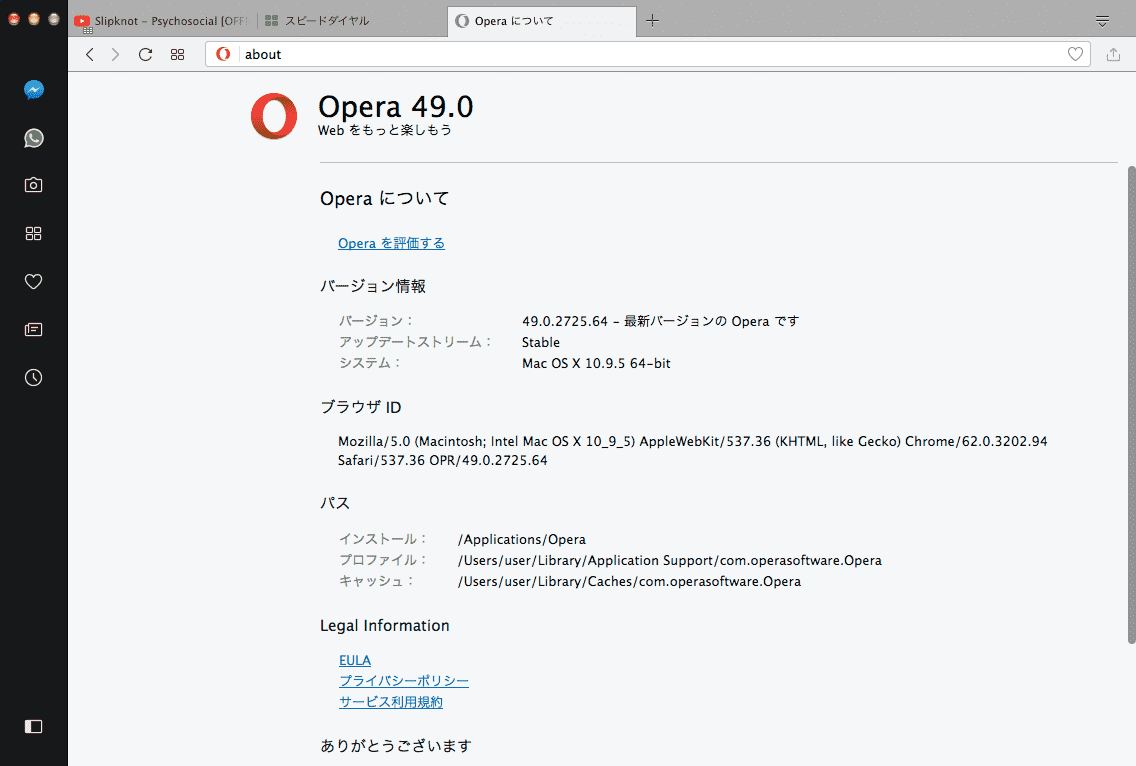Switch to the スピードダイヤル tab
Image resolution: width=1136 pixels, height=766 pixels.
[351, 21]
